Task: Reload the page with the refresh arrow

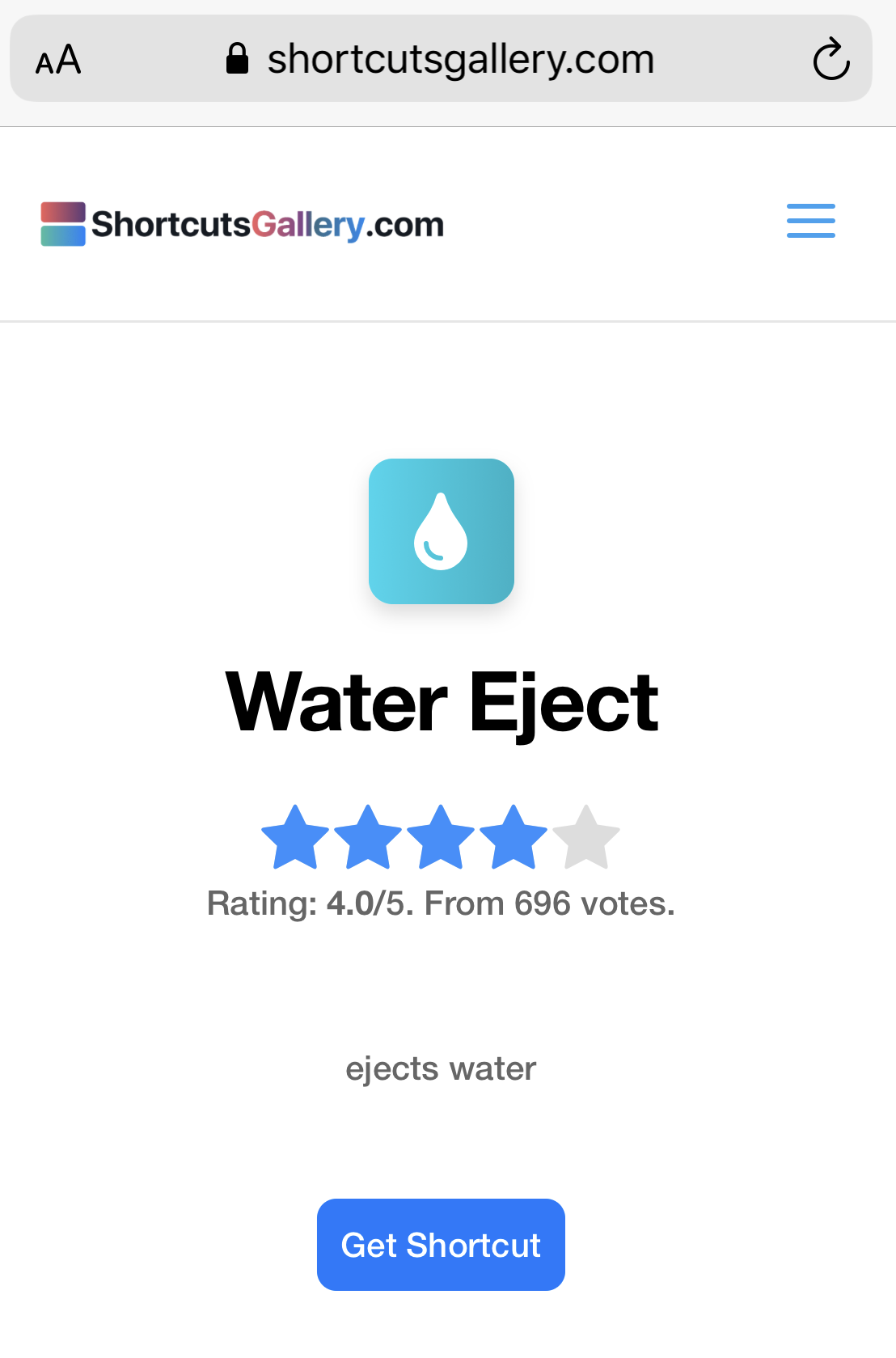Action: pyautogui.click(x=830, y=60)
